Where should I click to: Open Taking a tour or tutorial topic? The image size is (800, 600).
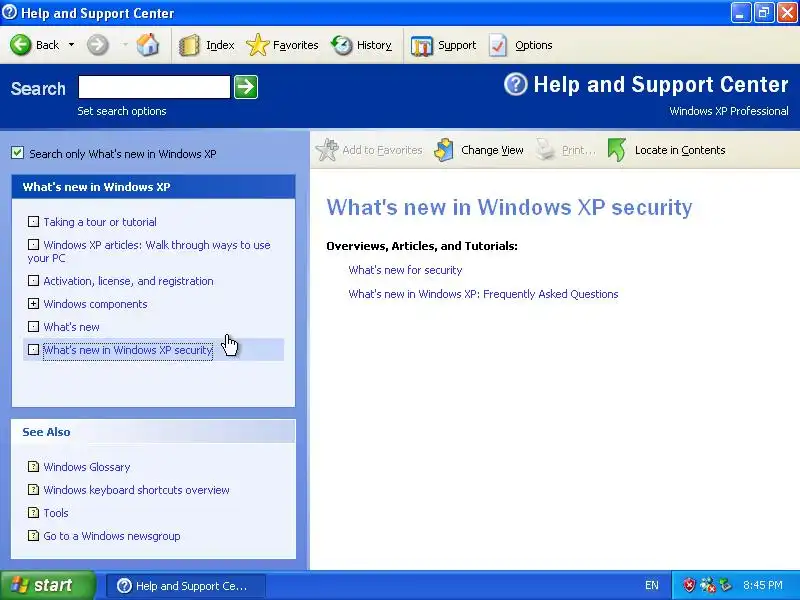(x=100, y=222)
